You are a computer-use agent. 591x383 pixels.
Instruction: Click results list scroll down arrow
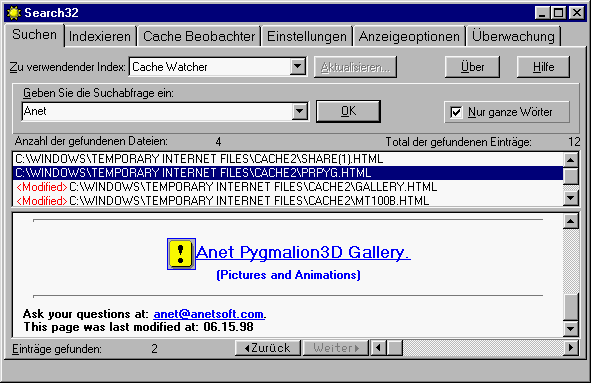pos(571,198)
